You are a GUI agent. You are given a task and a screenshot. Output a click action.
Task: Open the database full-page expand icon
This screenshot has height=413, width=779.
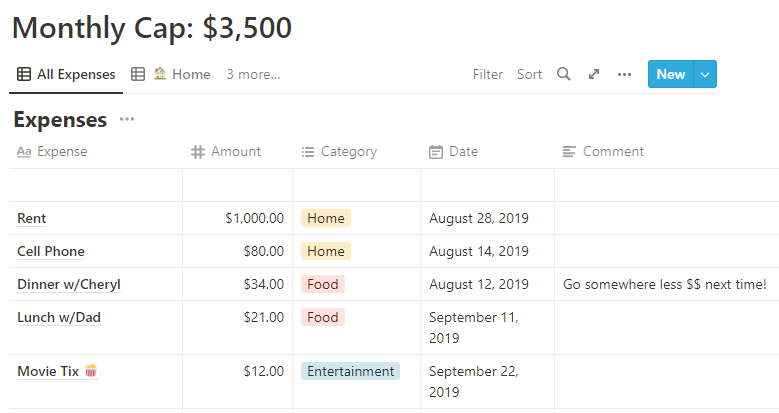coord(594,74)
